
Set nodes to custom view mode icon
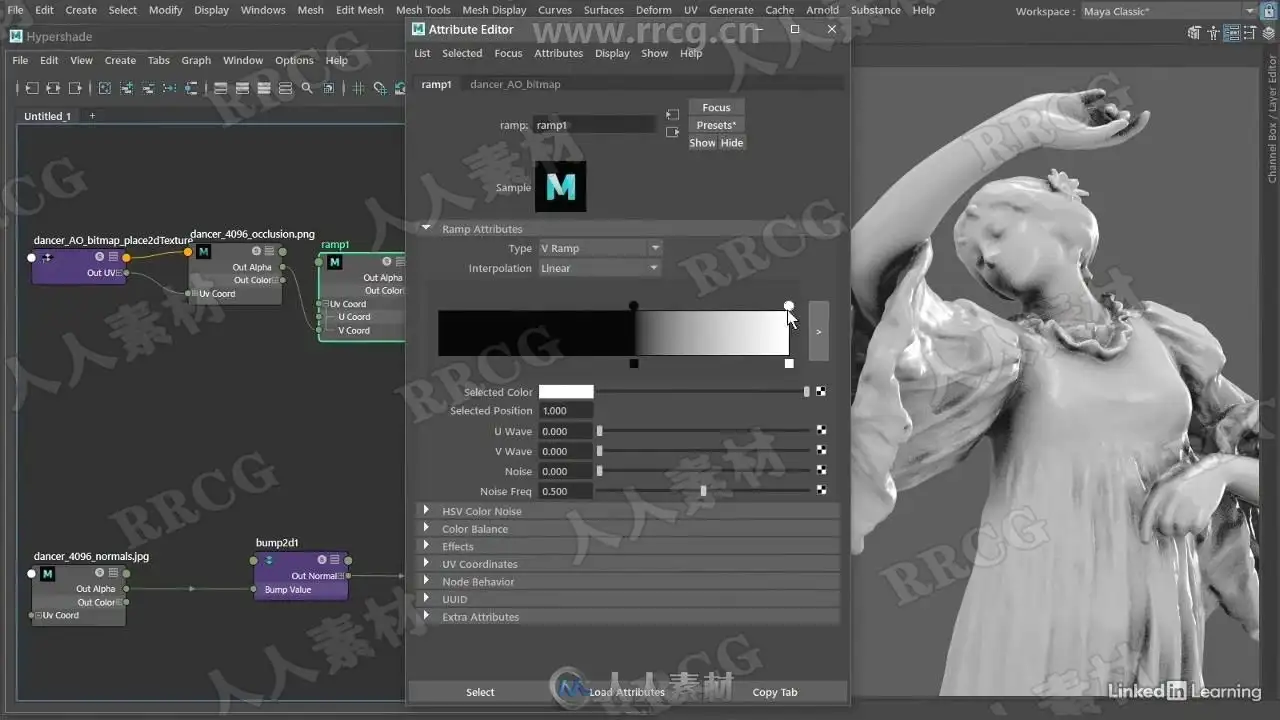click(285, 88)
